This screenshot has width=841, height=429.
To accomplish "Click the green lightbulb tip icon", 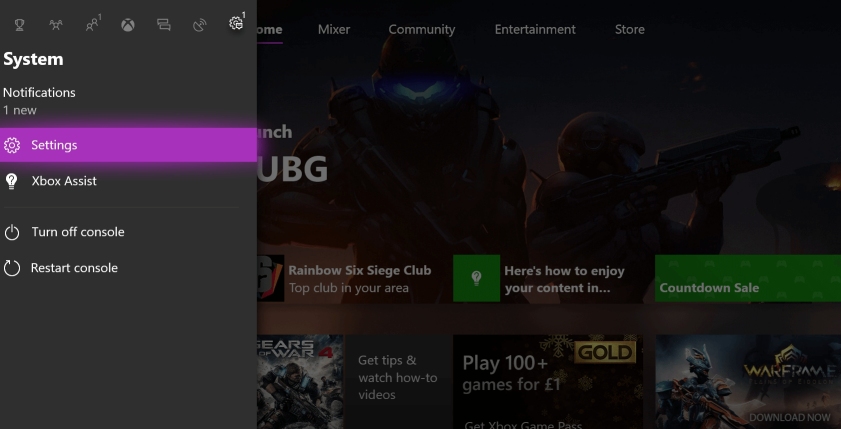I will tap(476, 278).
